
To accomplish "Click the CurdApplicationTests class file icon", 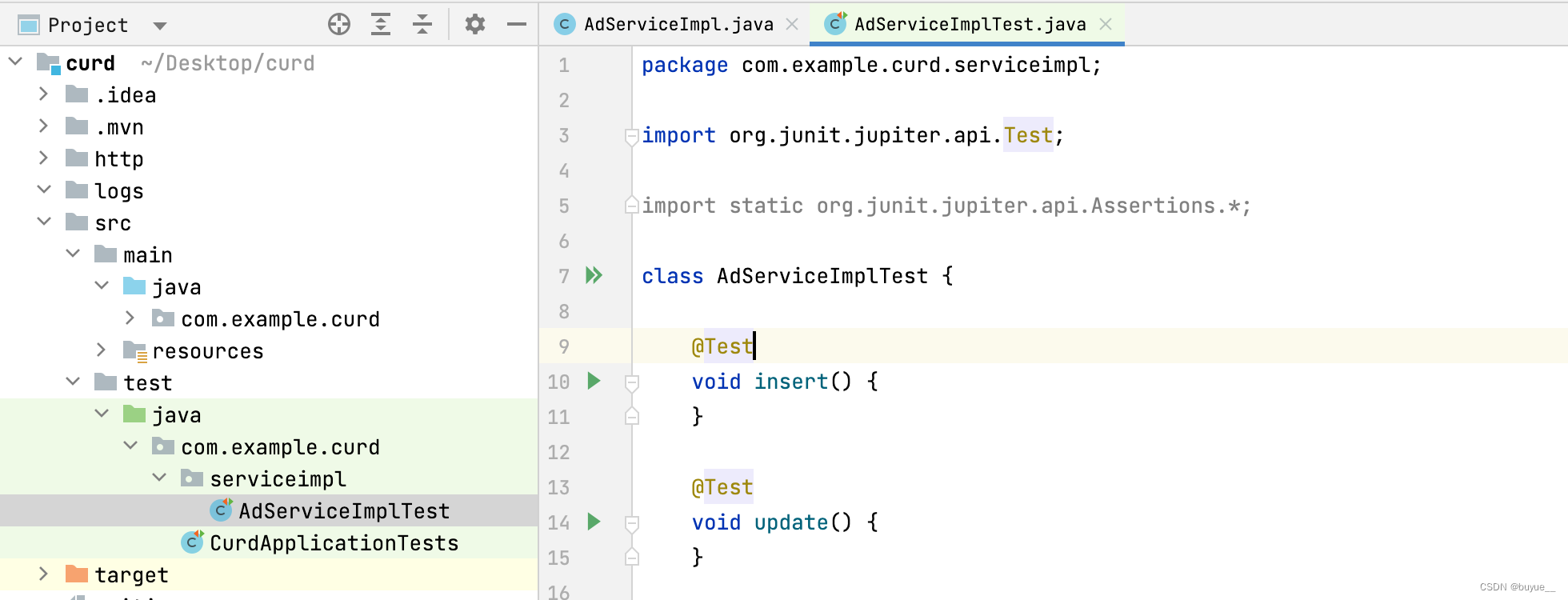I will coord(192,542).
